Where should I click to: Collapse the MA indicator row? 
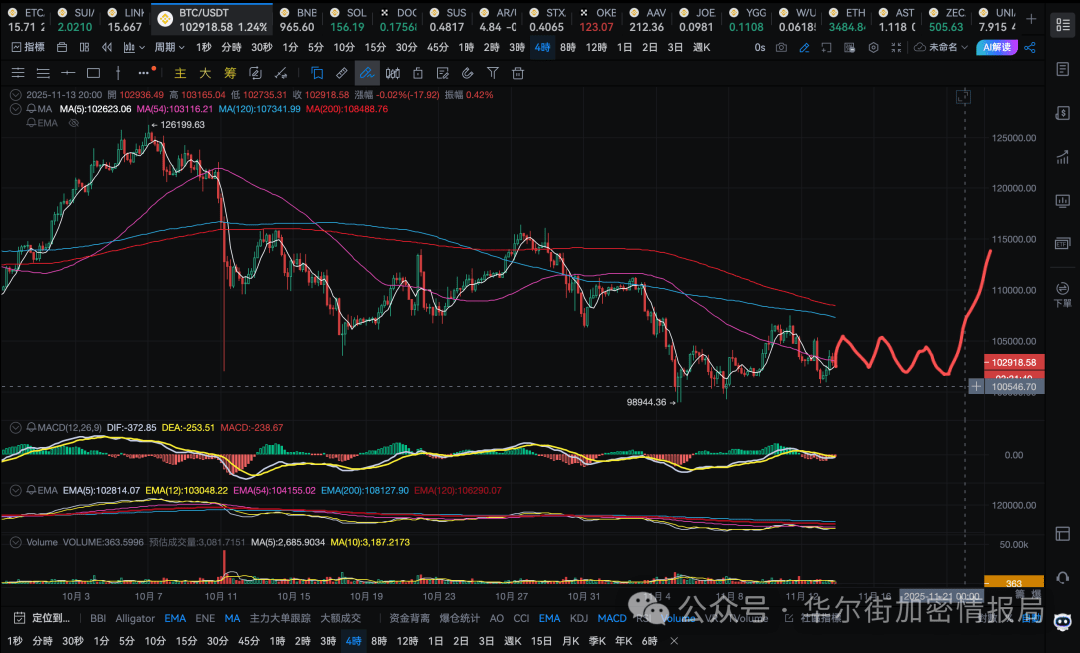[x=15, y=109]
